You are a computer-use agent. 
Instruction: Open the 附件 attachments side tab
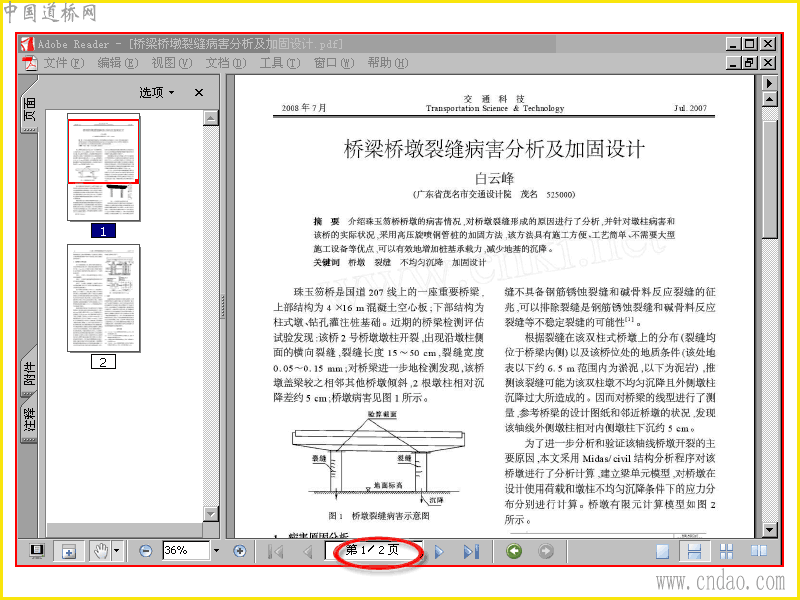(x=29, y=371)
